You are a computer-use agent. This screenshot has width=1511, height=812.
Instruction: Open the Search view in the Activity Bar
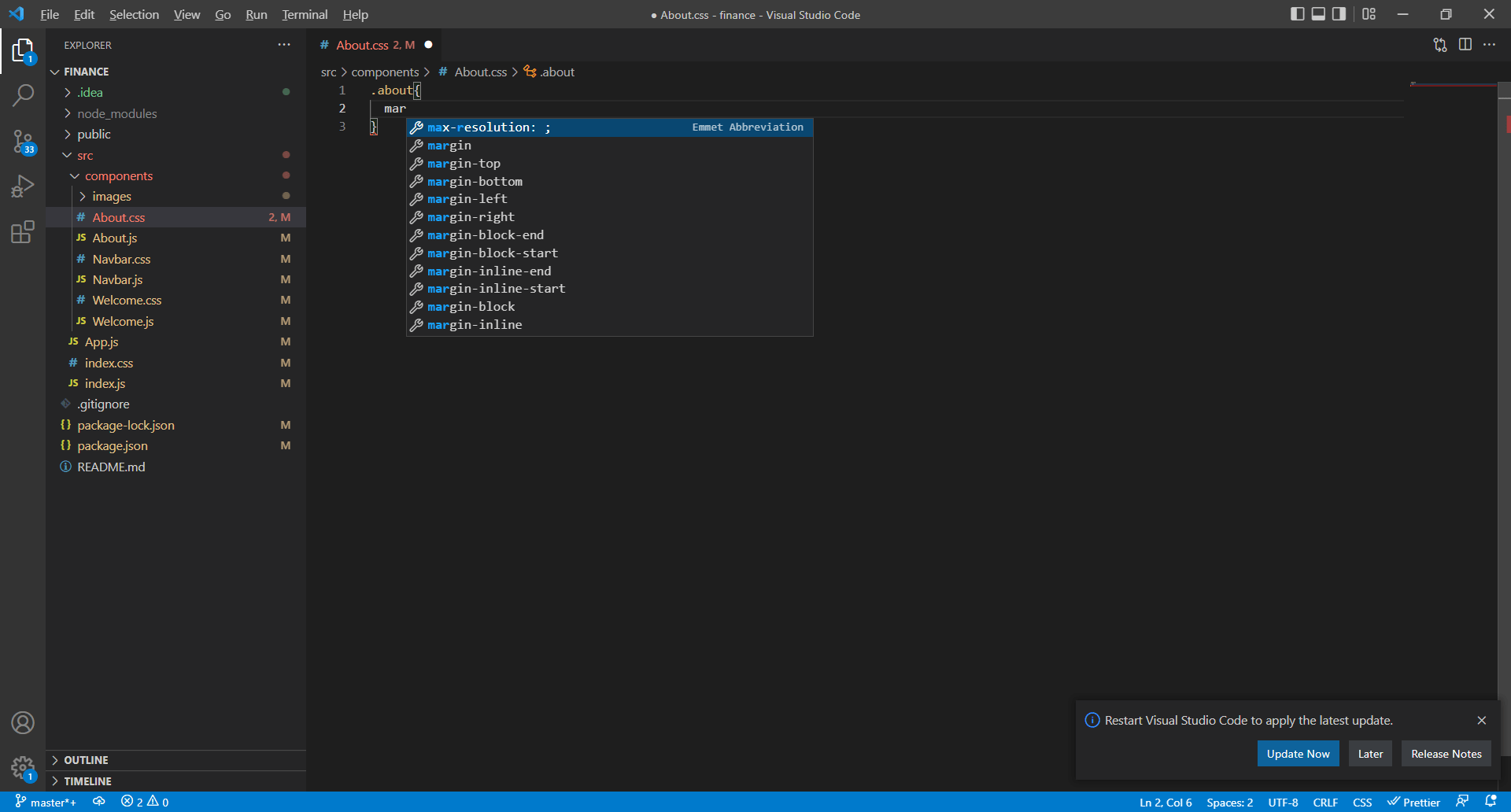pos(23,94)
